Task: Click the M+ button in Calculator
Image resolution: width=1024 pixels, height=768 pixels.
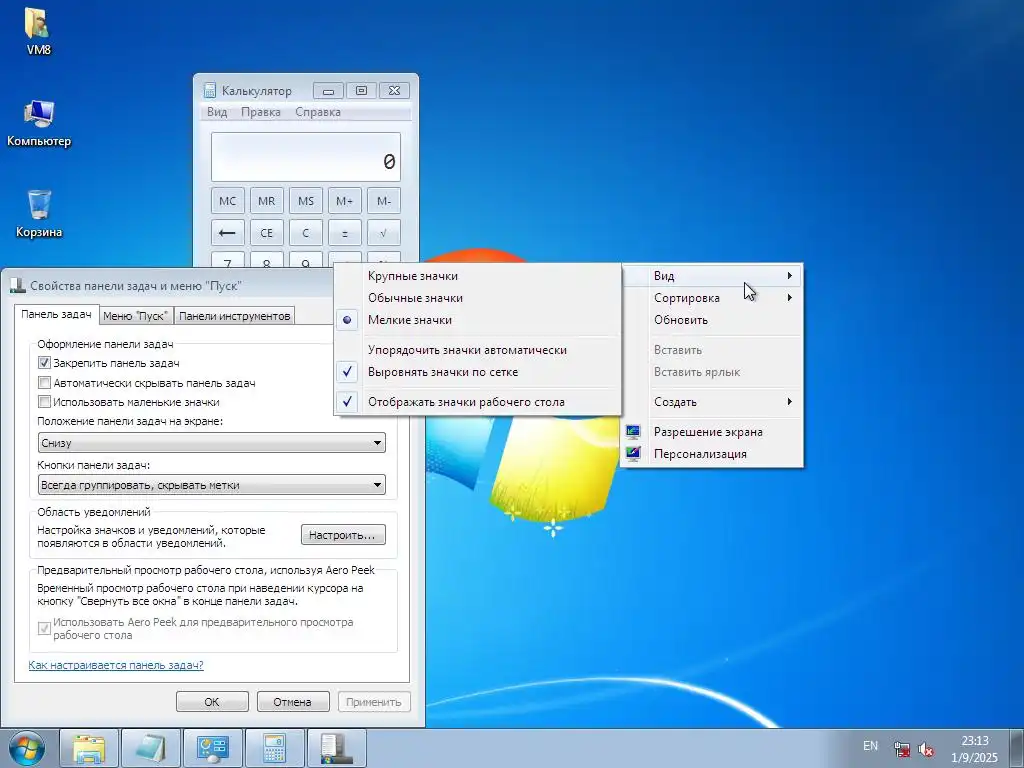Action: click(x=345, y=200)
